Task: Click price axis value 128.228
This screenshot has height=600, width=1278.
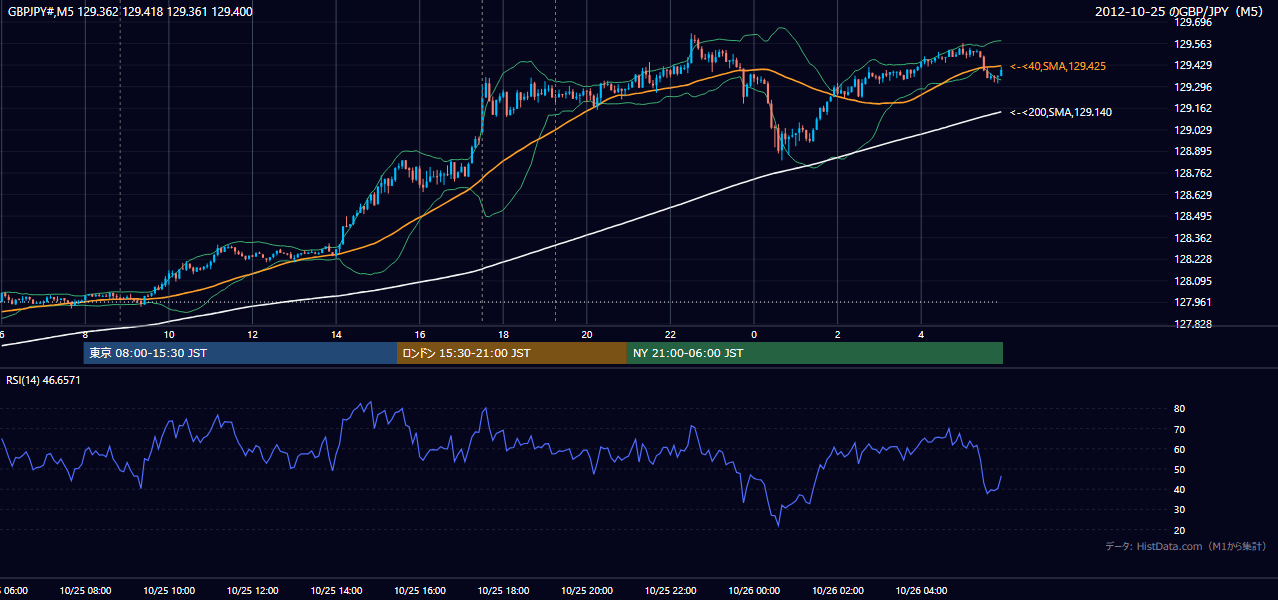Action: (x=1192, y=259)
